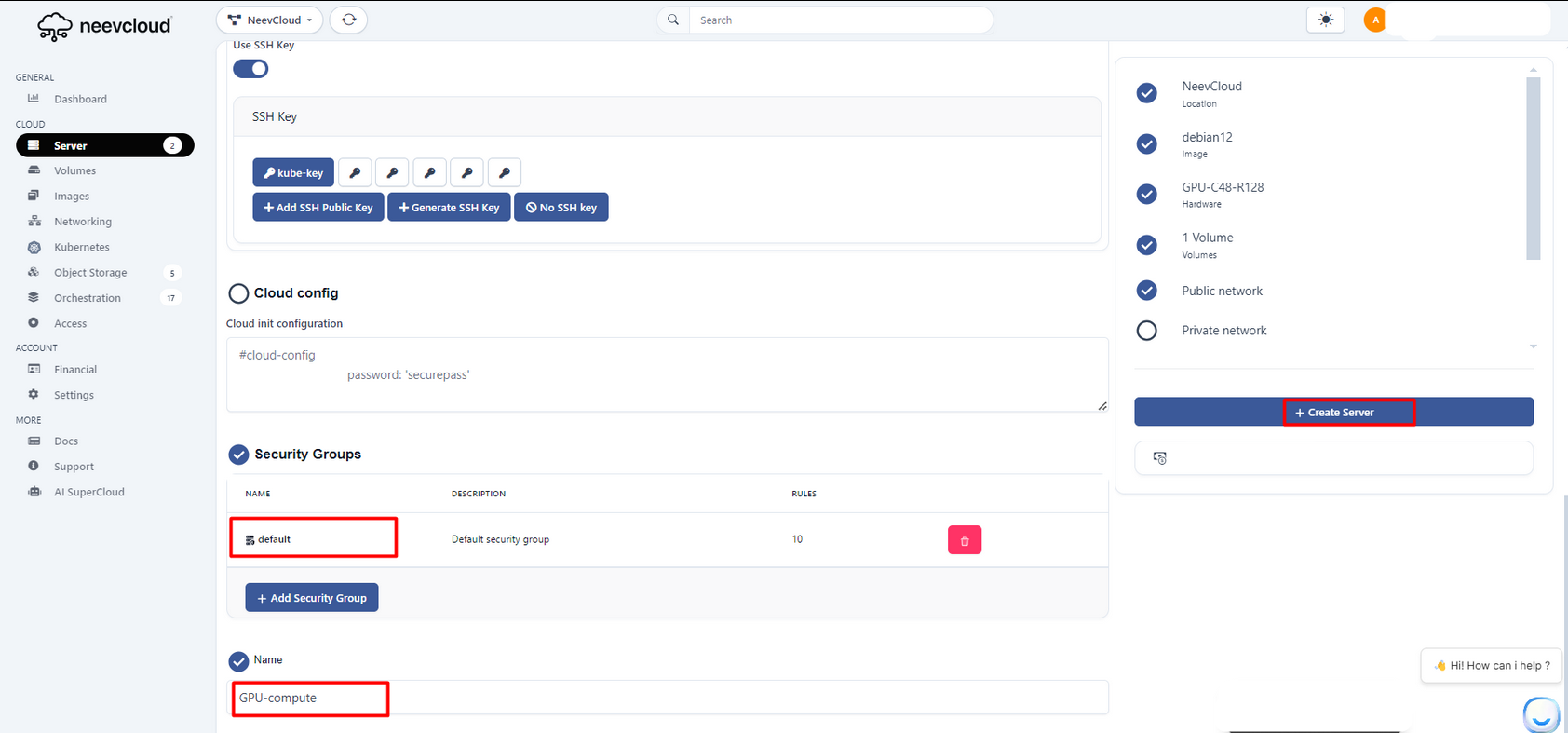Click the server Name input field

coord(667,698)
